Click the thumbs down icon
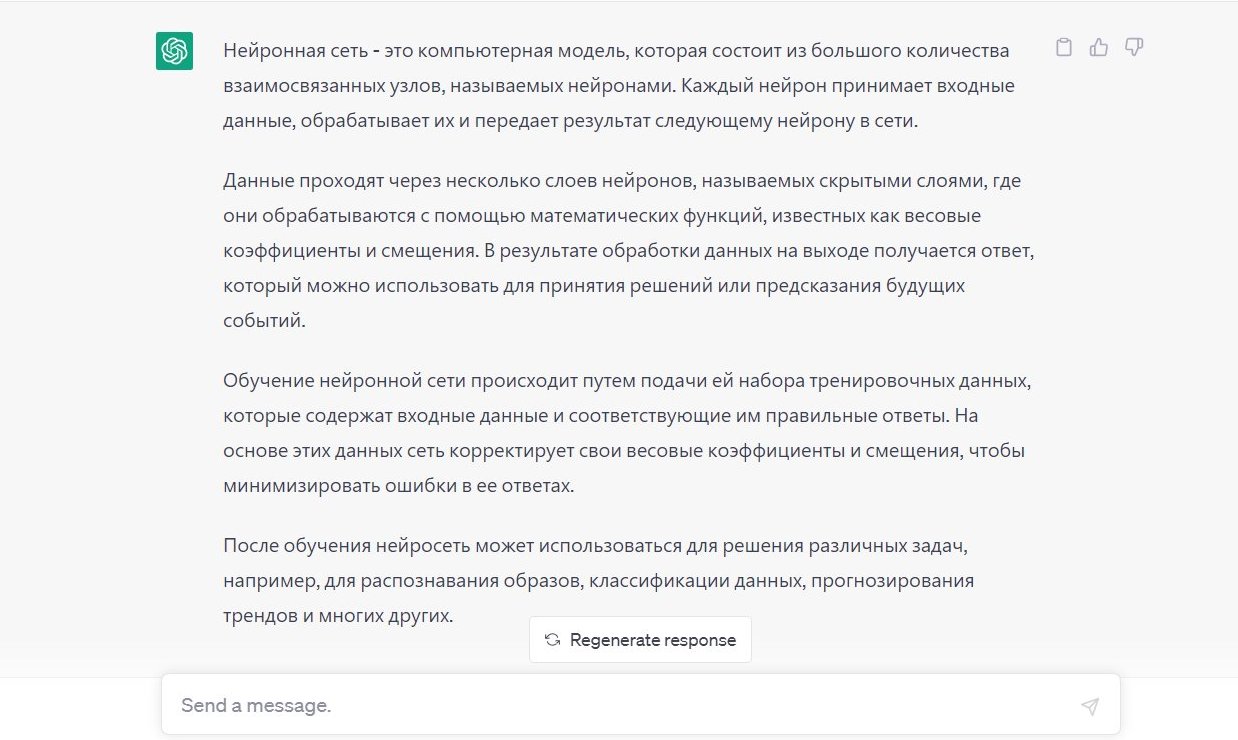The image size is (1238, 740). point(1134,47)
